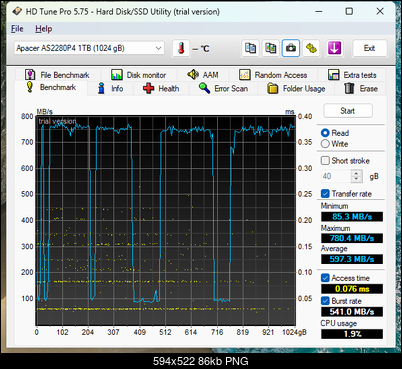Viewport: 402px width, 369px height.
Task: Copy screenshot to clipboard icon
Action: [270, 48]
